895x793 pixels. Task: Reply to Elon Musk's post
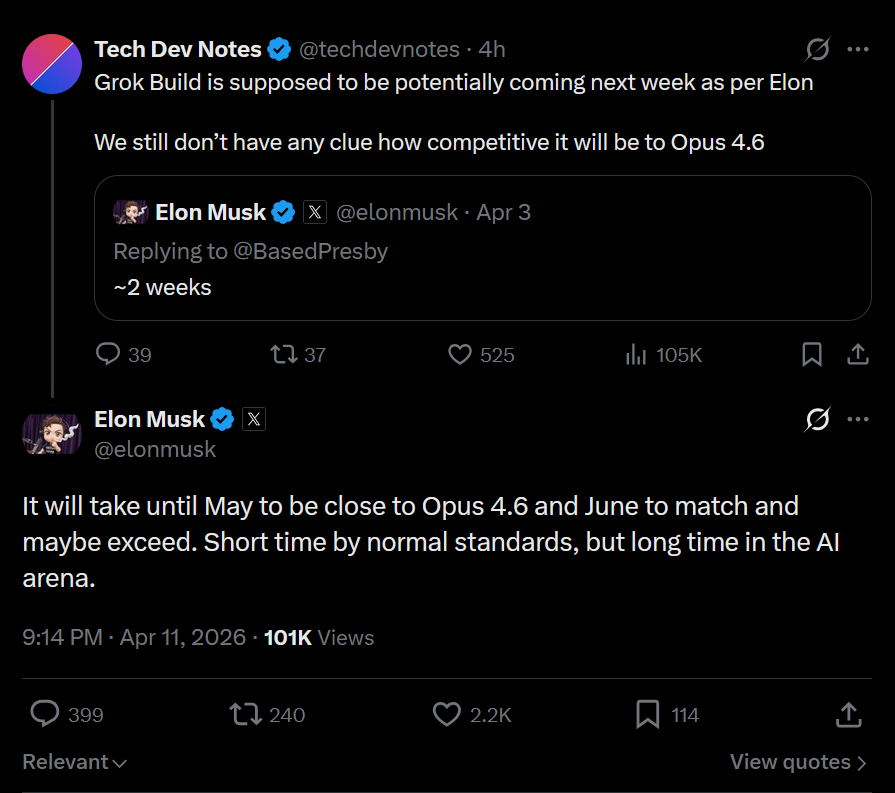coord(45,714)
